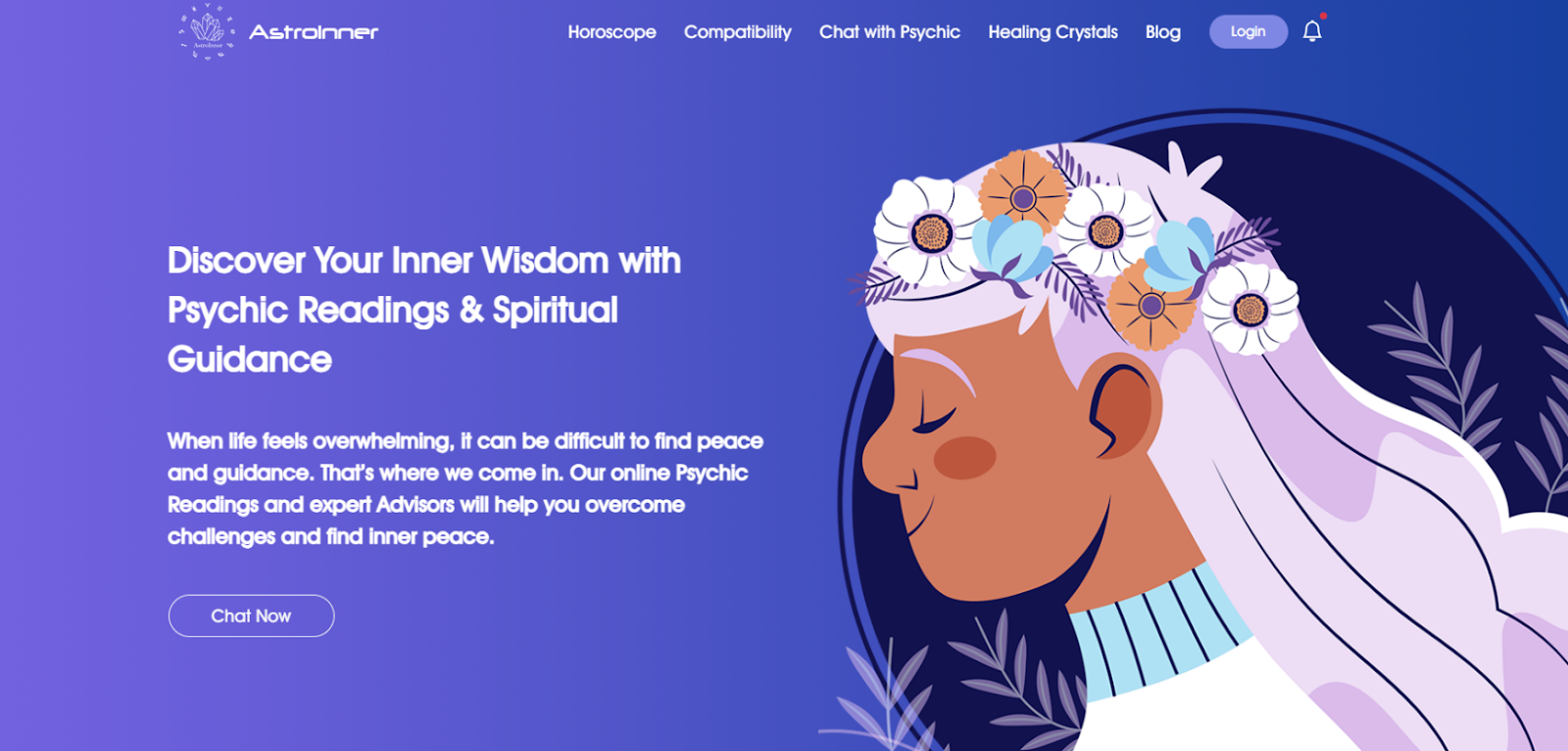Select Chat with Psychic in navigation
Screen dimensions: 1568x751
(x=890, y=32)
